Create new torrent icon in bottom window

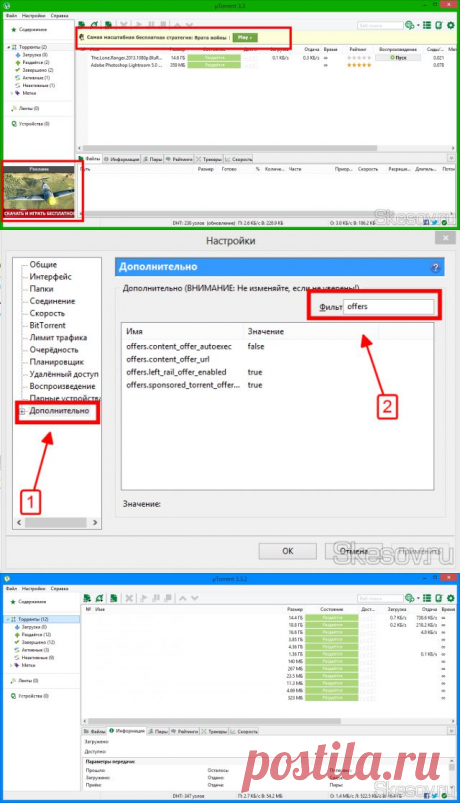tap(113, 598)
